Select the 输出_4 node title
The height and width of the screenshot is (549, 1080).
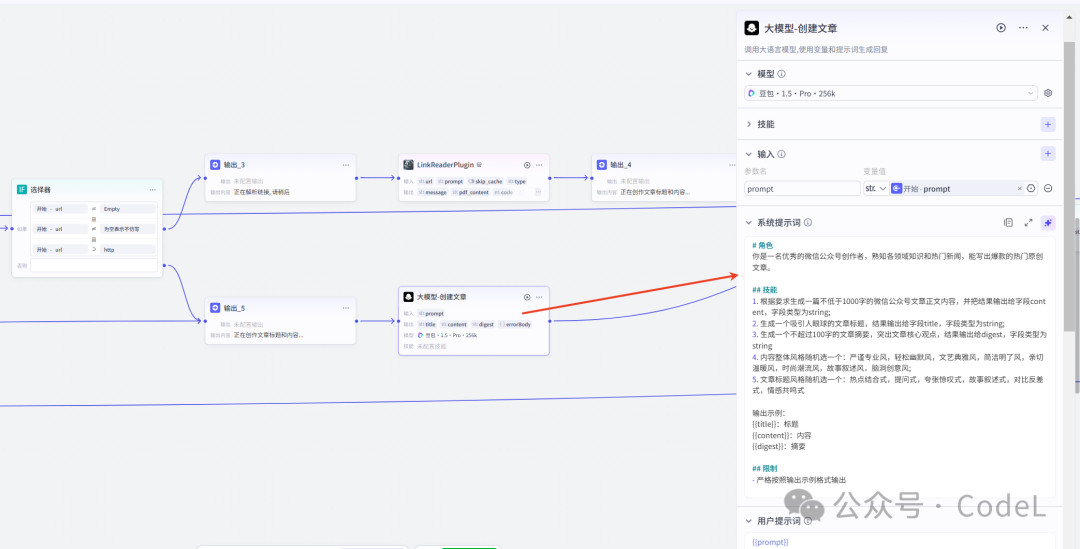click(x=621, y=165)
